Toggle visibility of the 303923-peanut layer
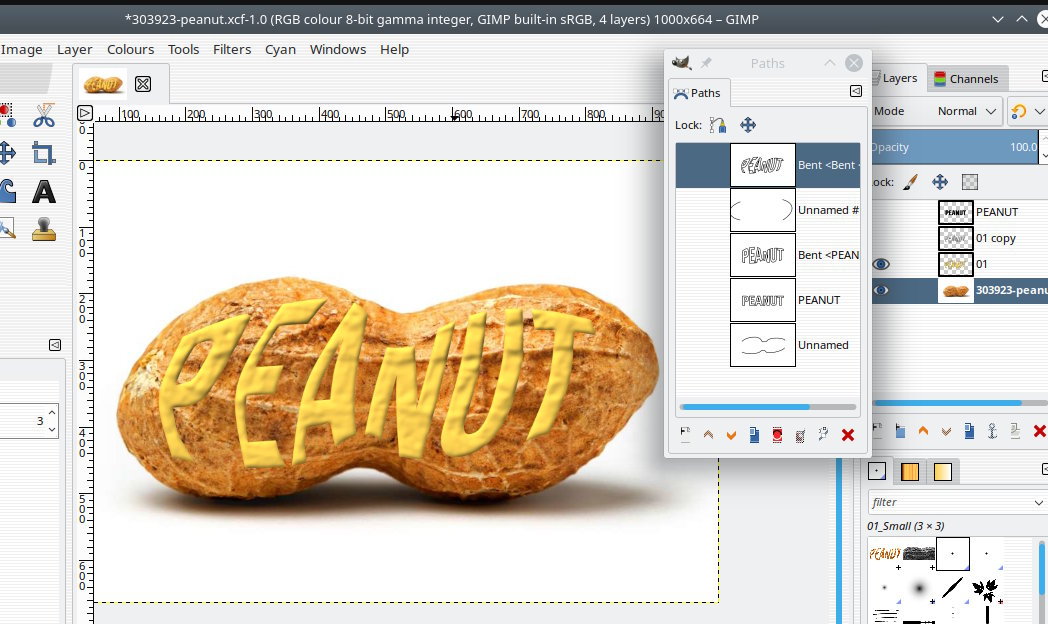 point(881,291)
